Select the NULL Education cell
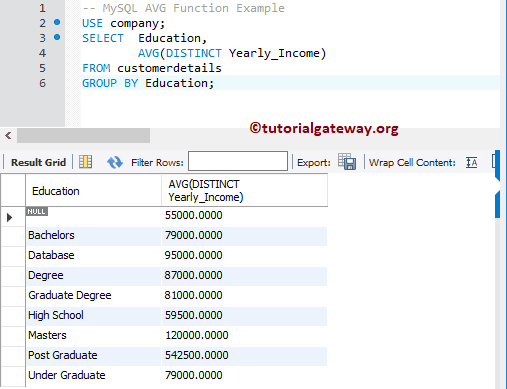The image size is (507, 389). 93,216
